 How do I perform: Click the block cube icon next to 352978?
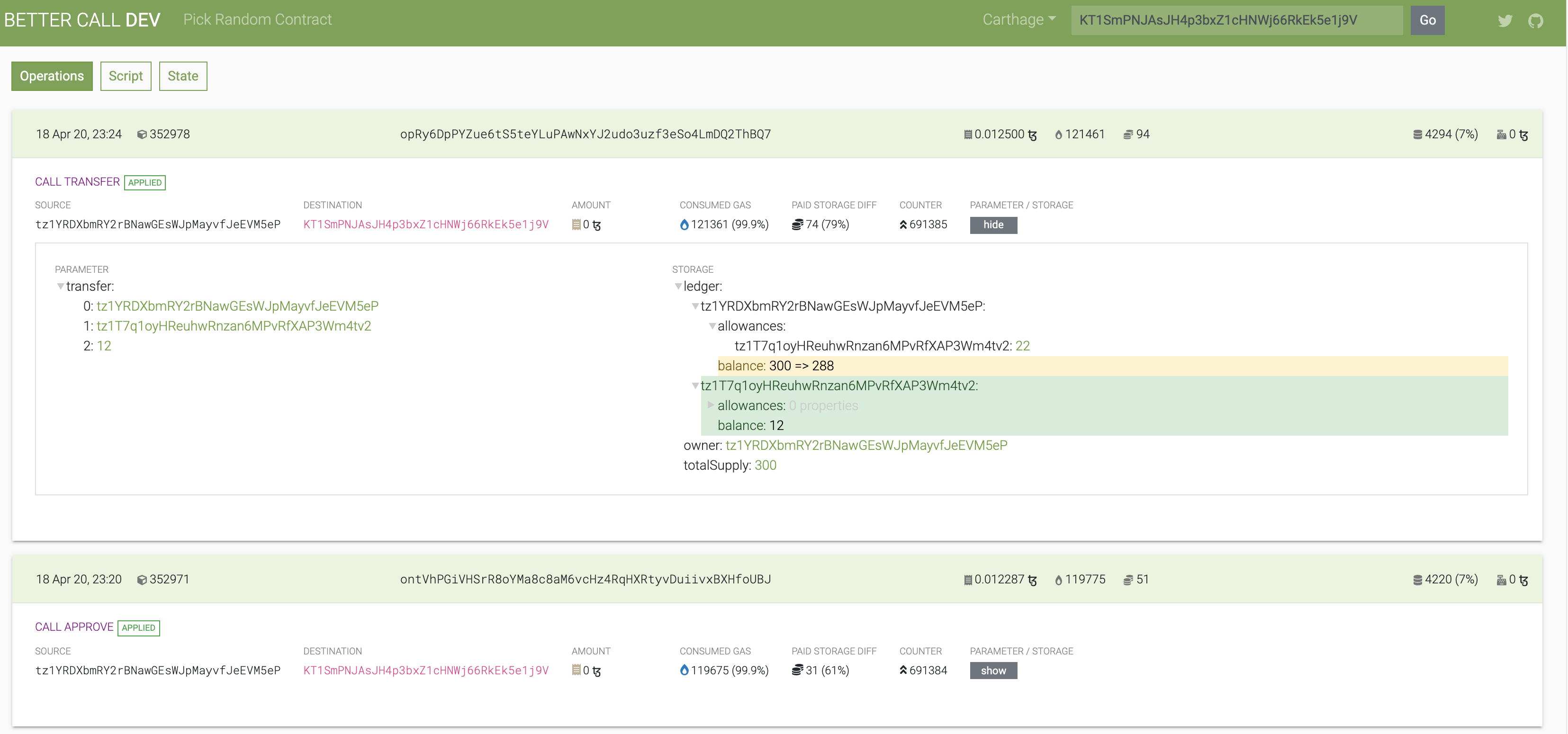[142, 134]
